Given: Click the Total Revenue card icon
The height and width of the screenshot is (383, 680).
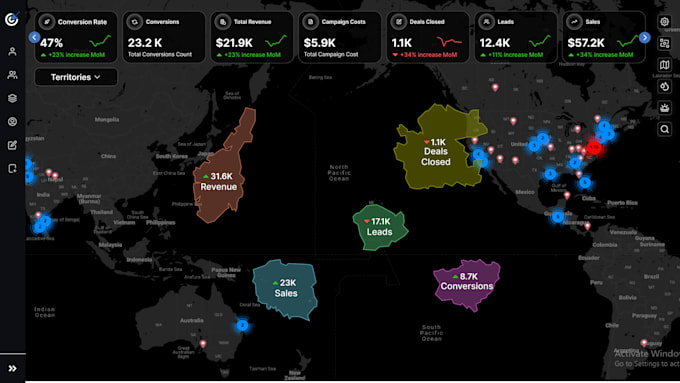Looking at the screenshot, I should point(223,22).
